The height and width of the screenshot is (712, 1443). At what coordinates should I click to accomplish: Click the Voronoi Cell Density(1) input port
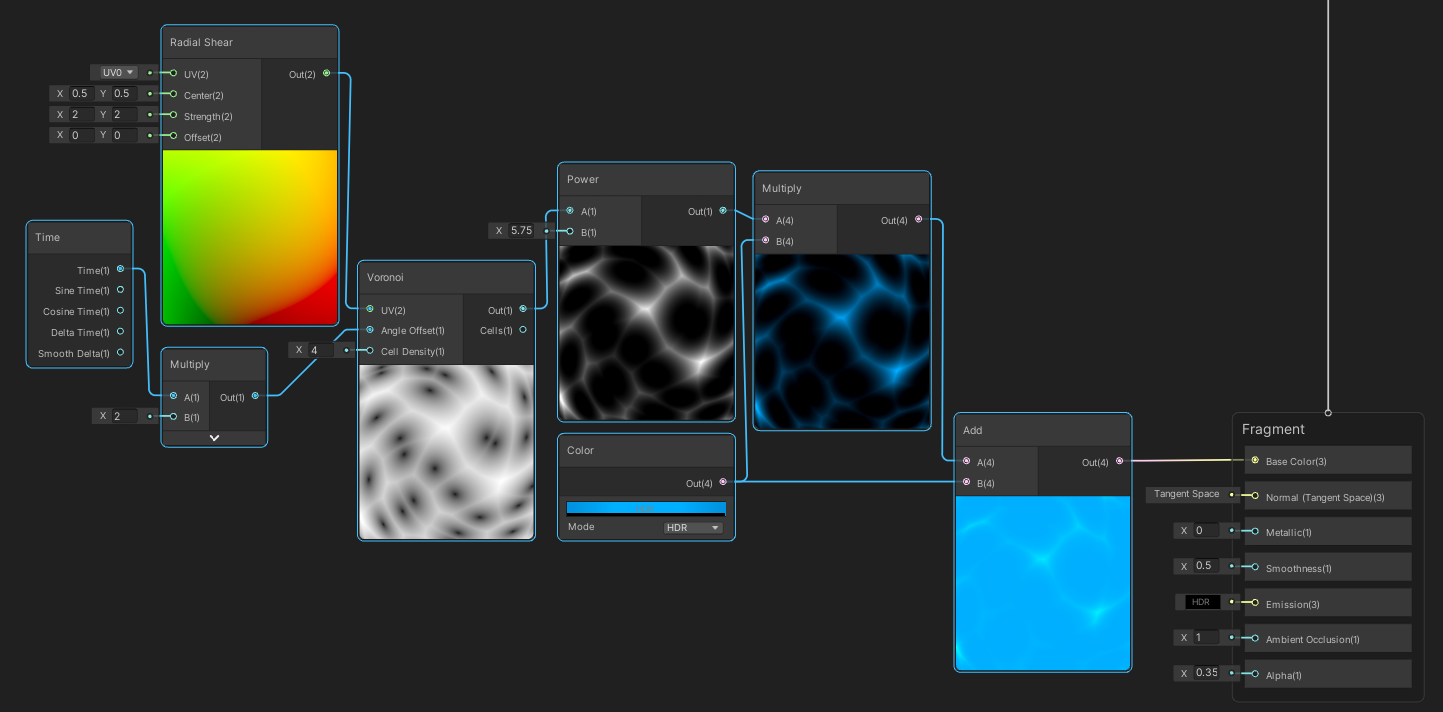coord(371,351)
